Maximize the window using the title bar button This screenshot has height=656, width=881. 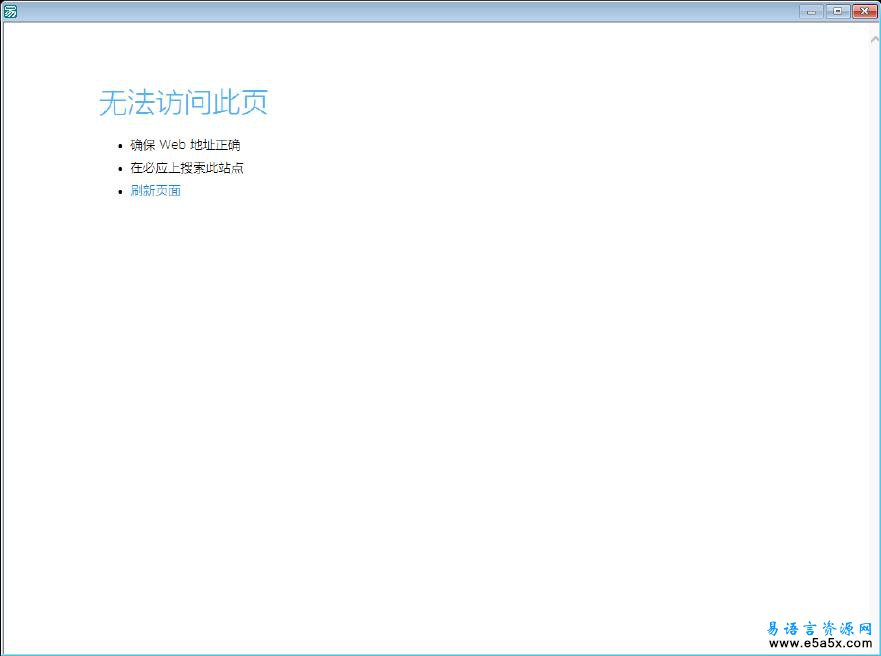837,11
